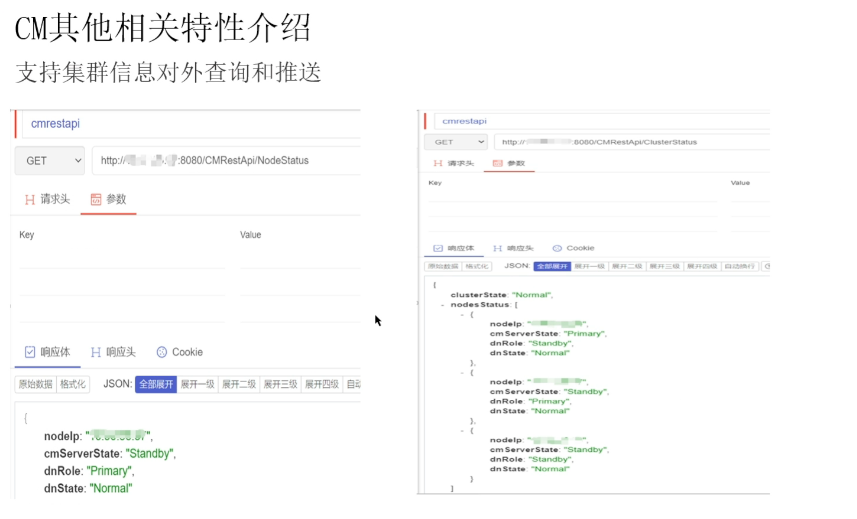
Task: Switch to 响应头 tab label in ClusterStatus panel
Action: 520,248
